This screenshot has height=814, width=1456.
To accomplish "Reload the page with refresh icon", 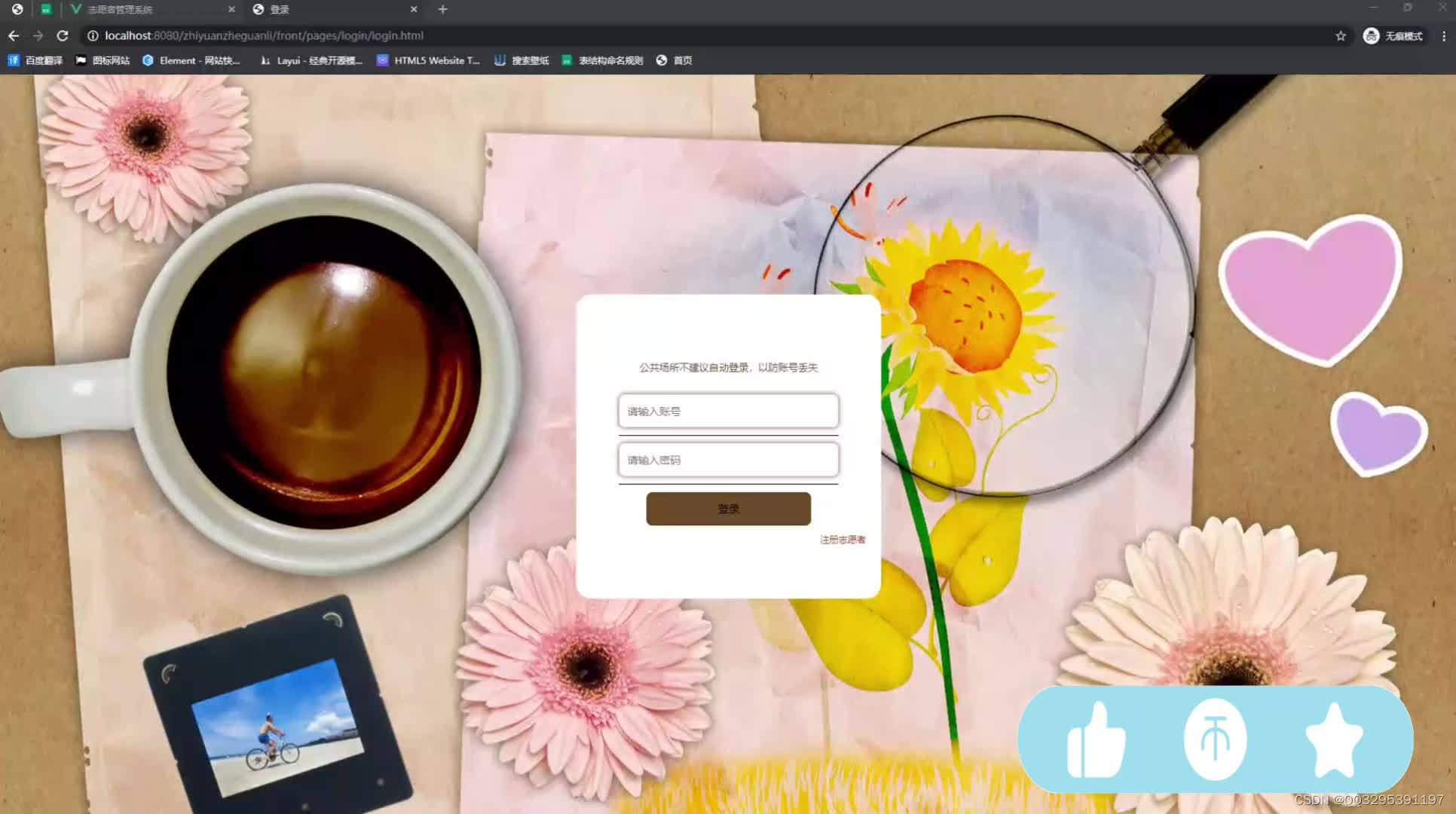I will click(x=63, y=35).
